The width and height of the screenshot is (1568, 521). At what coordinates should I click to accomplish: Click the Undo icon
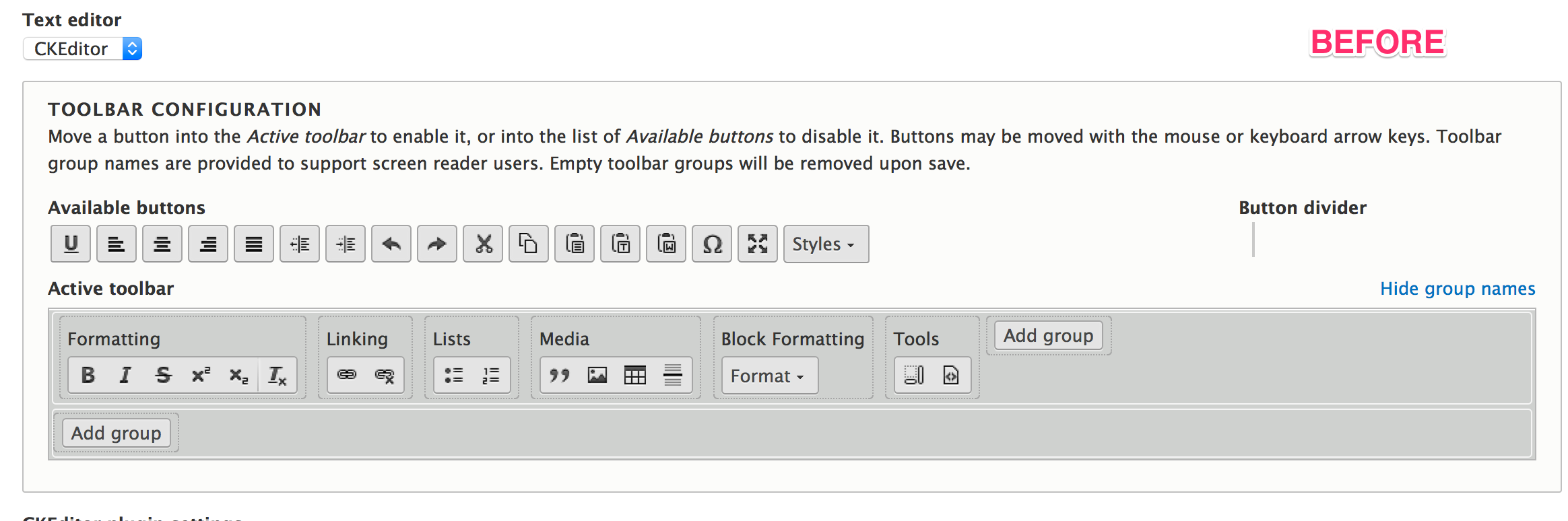click(x=391, y=244)
